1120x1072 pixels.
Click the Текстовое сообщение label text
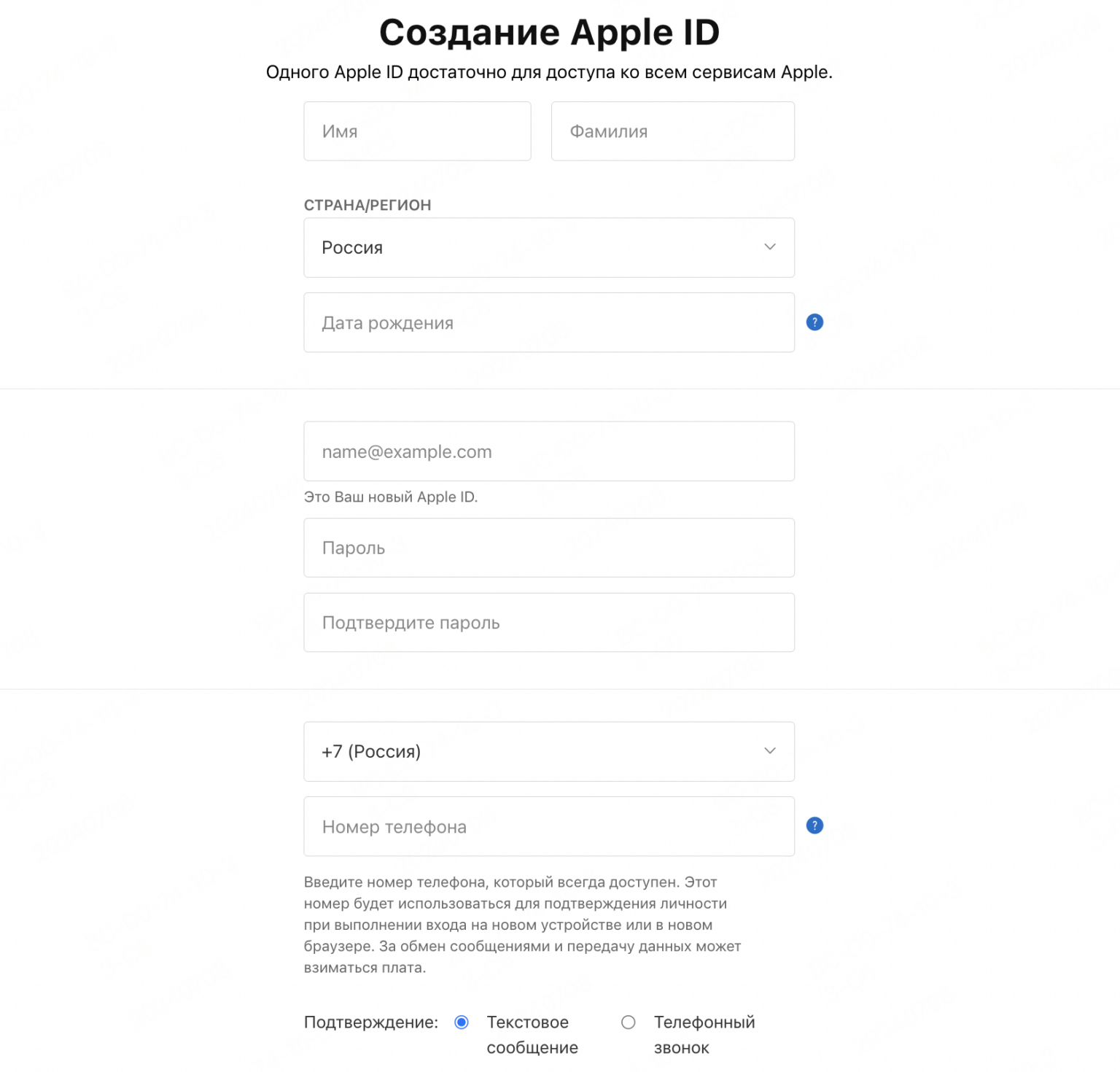pyautogui.click(x=532, y=1034)
